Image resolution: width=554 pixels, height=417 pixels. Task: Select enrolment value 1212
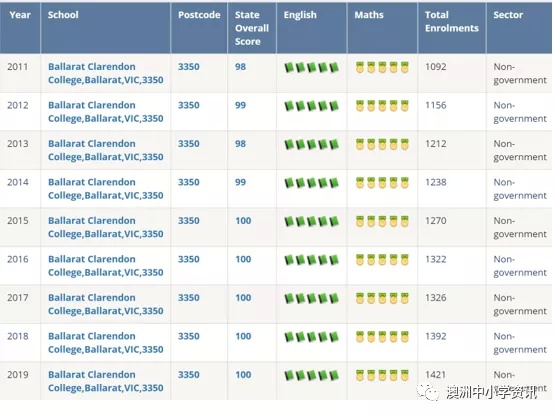click(436, 144)
